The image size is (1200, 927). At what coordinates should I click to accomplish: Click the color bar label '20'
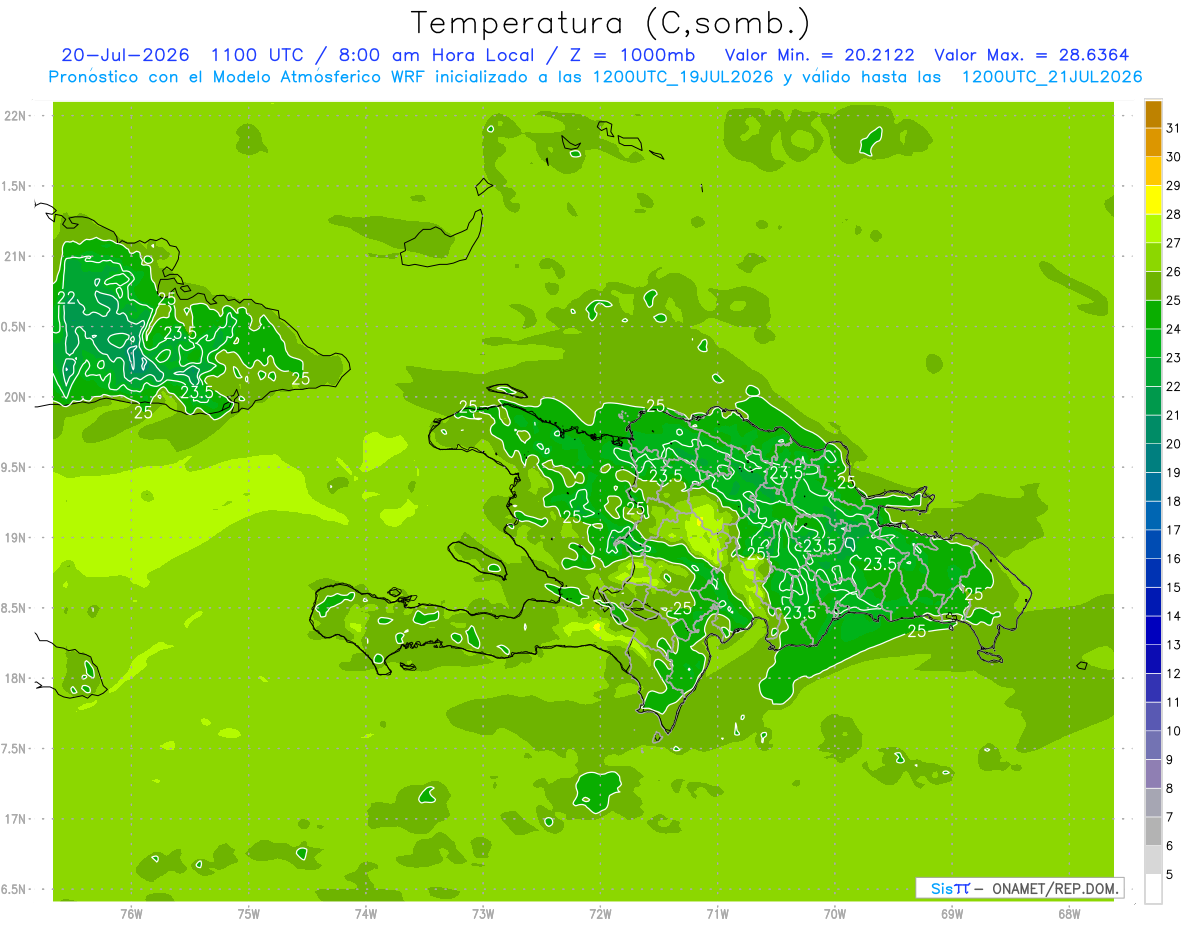click(x=1174, y=443)
